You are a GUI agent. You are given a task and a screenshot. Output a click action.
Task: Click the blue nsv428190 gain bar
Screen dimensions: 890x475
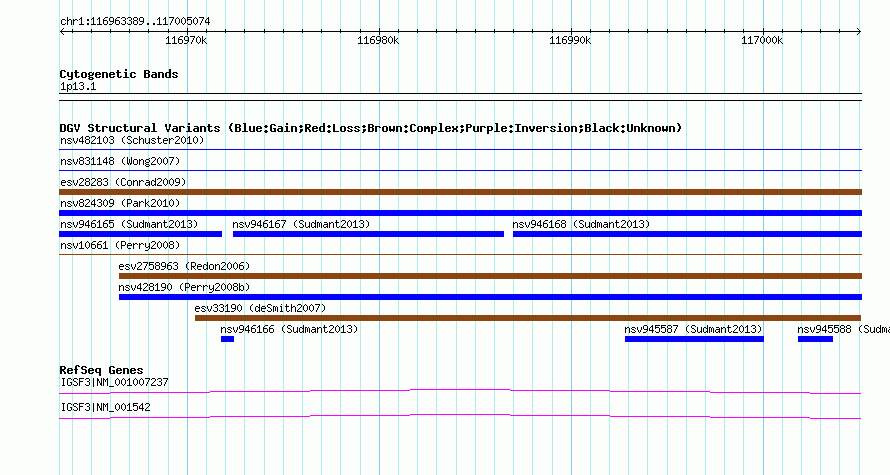pyautogui.click(x=490, y=297)
